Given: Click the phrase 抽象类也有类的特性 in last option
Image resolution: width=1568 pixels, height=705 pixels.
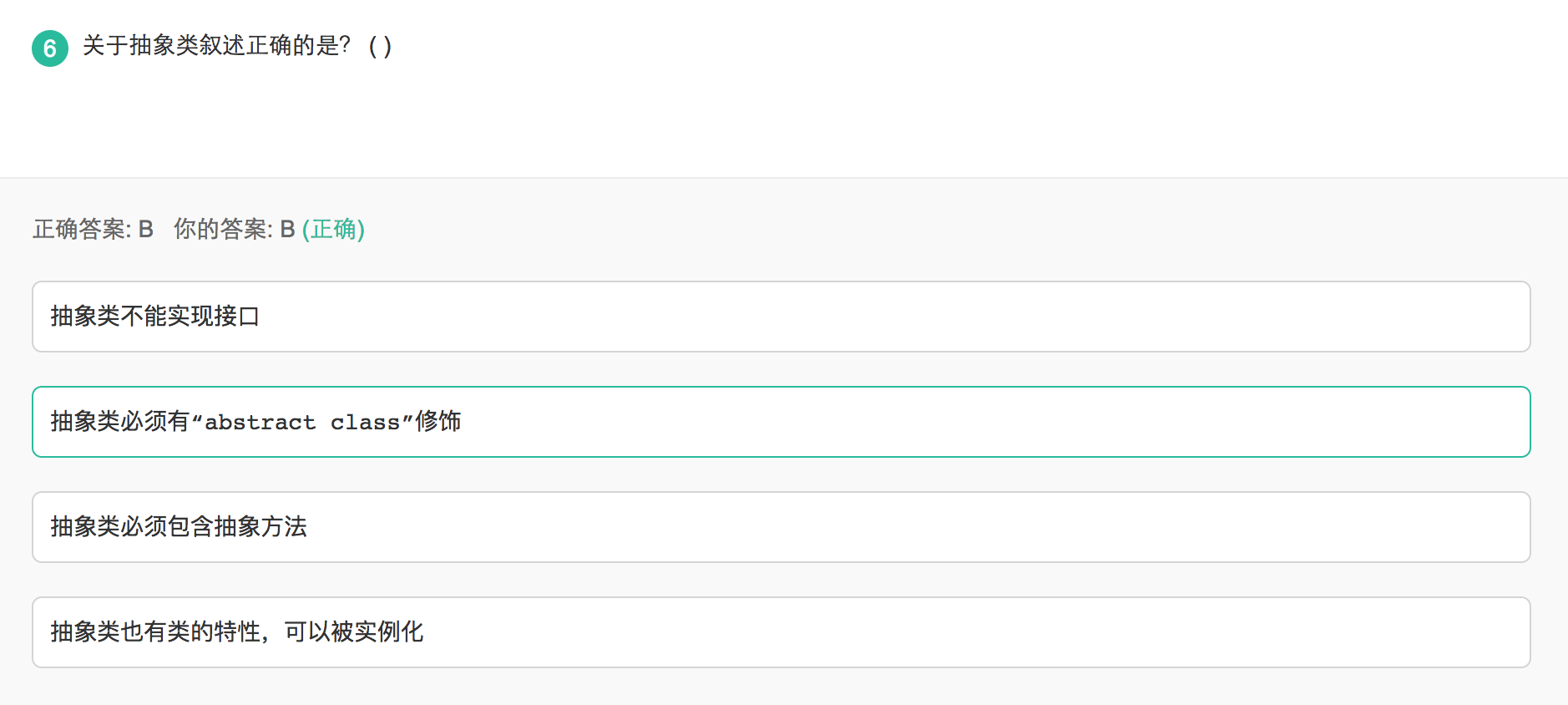Looking at the screenshot, I should click(x=155, y=631).
